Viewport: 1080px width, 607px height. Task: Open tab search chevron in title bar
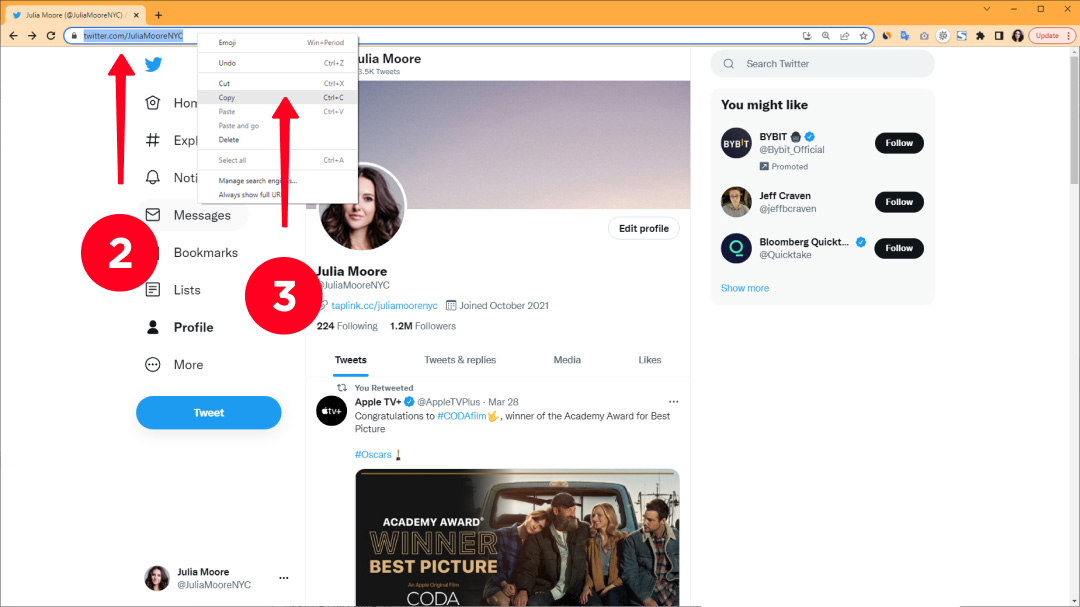[987, 9]
